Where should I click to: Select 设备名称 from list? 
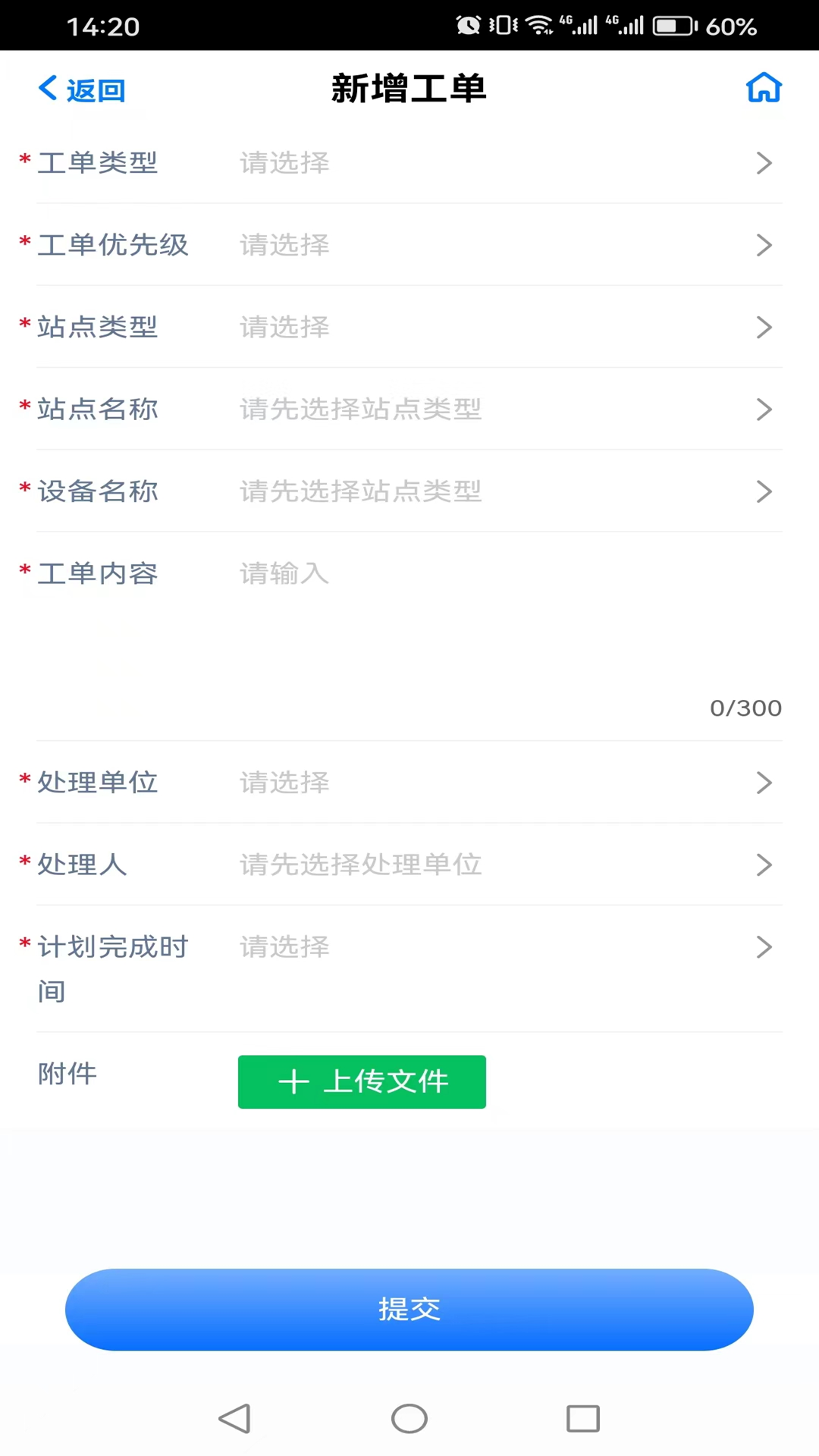[x=500, y=491]
